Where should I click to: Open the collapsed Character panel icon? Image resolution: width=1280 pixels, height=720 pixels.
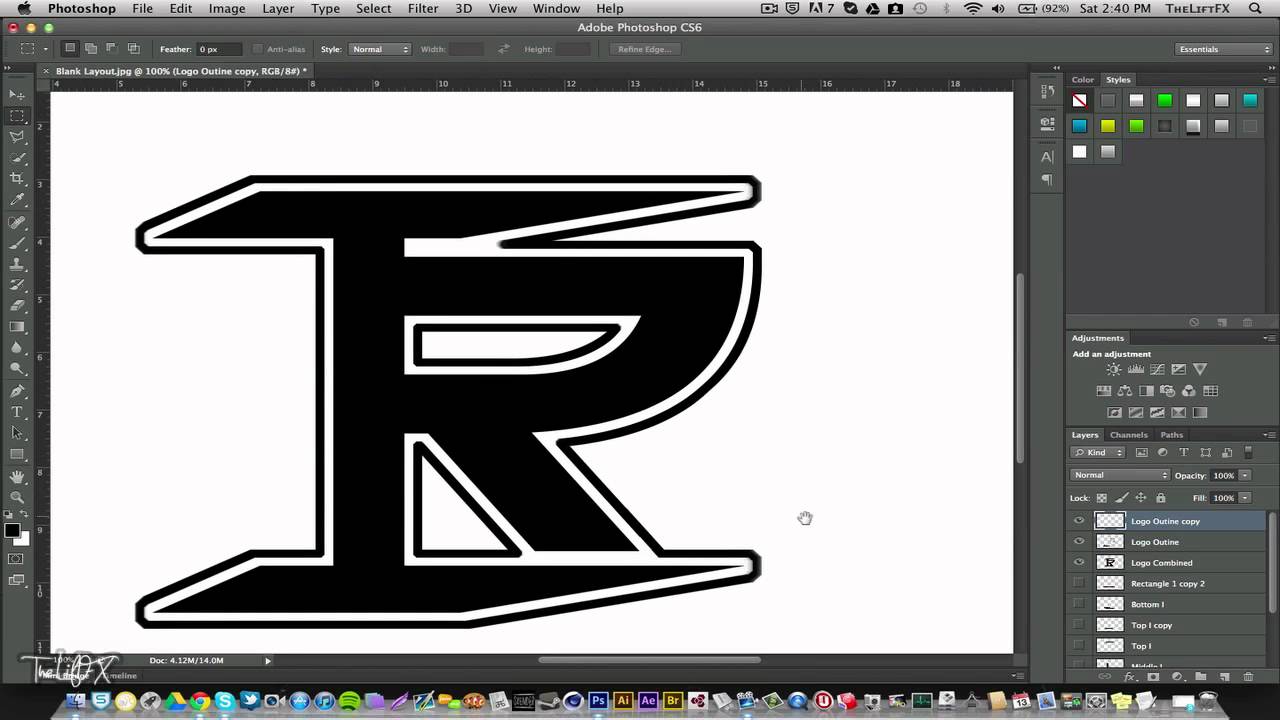click(x=1047, y=157)
